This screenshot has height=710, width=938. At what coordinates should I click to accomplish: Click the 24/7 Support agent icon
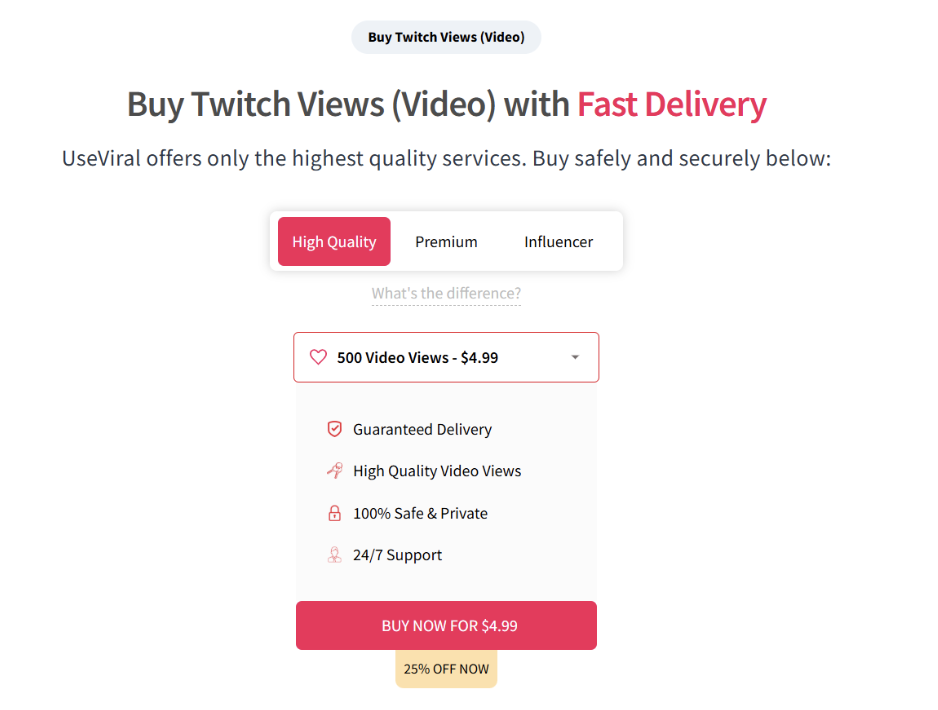pos(335,555)
